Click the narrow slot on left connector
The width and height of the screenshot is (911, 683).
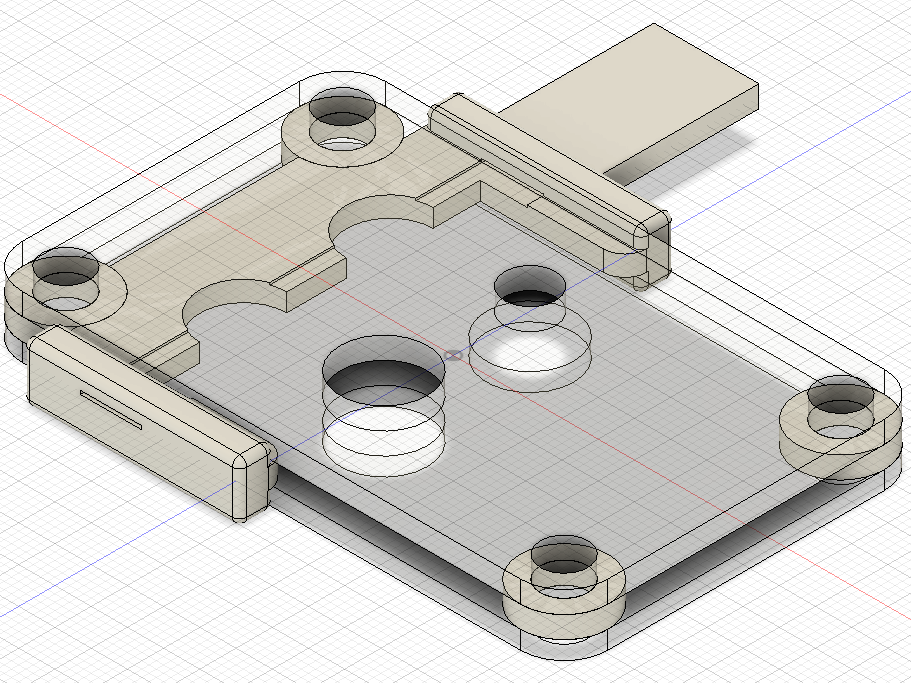click(112, 410)
